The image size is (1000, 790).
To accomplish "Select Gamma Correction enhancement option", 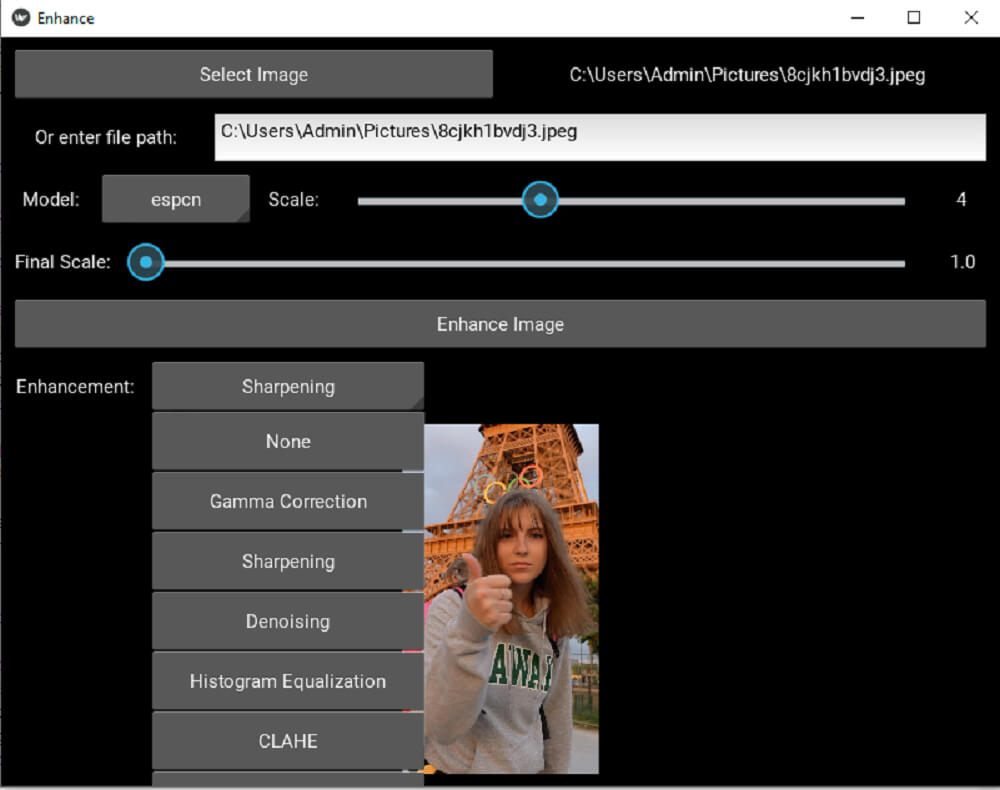I will coord(288,501).
